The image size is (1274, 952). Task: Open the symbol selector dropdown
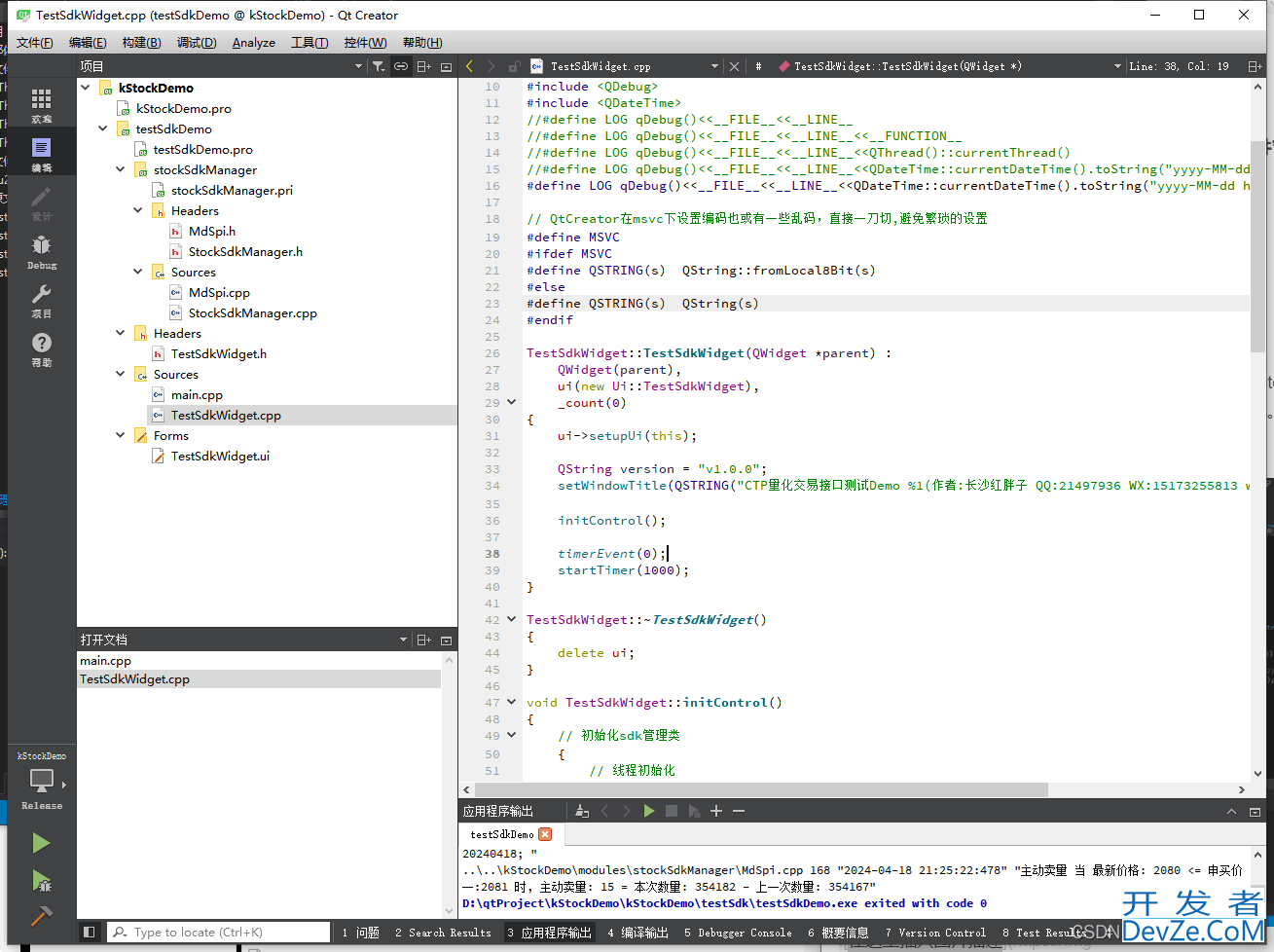(x=1117, y=66)
